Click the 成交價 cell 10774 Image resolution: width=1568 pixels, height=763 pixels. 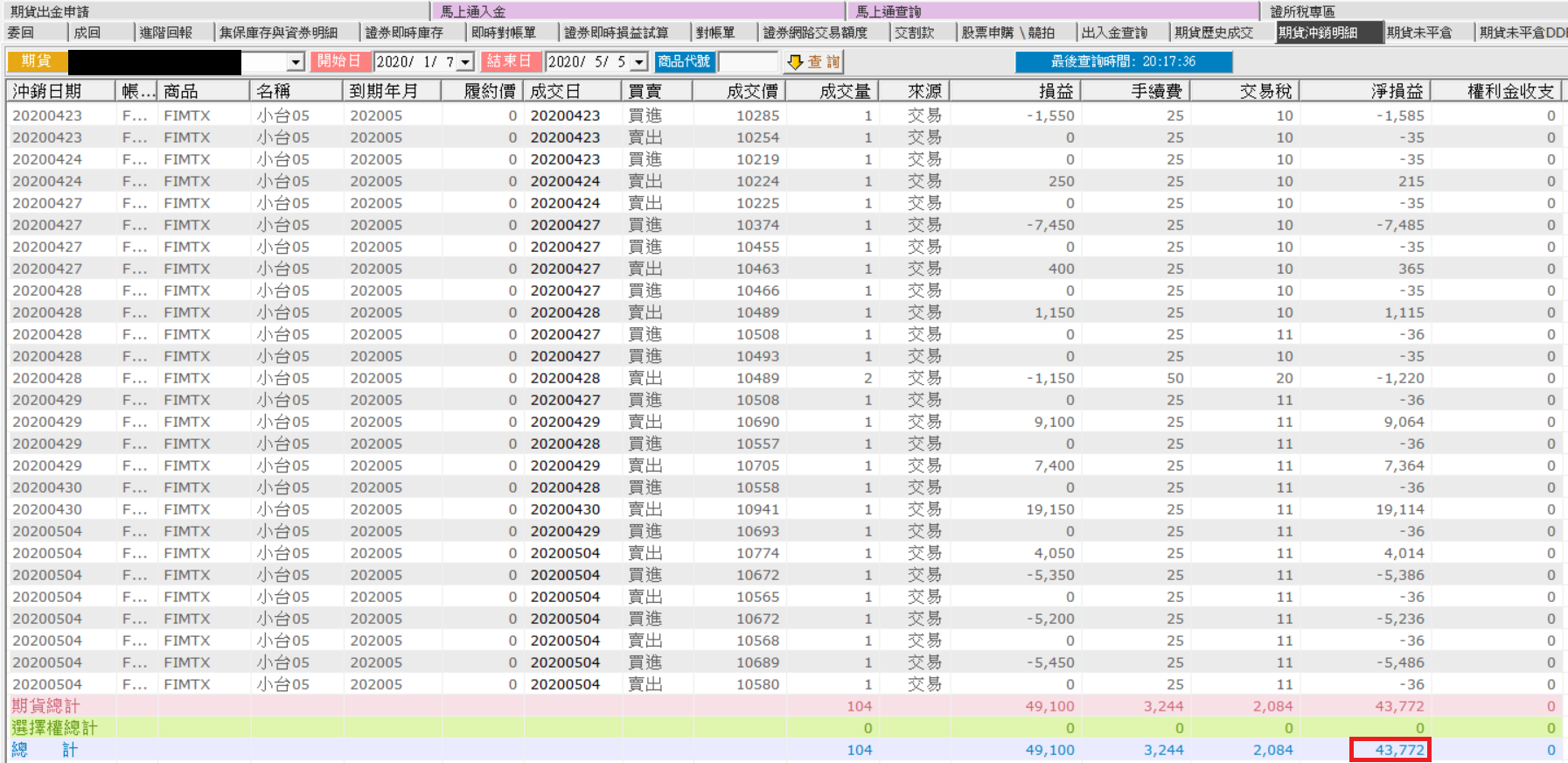[757, 553]
